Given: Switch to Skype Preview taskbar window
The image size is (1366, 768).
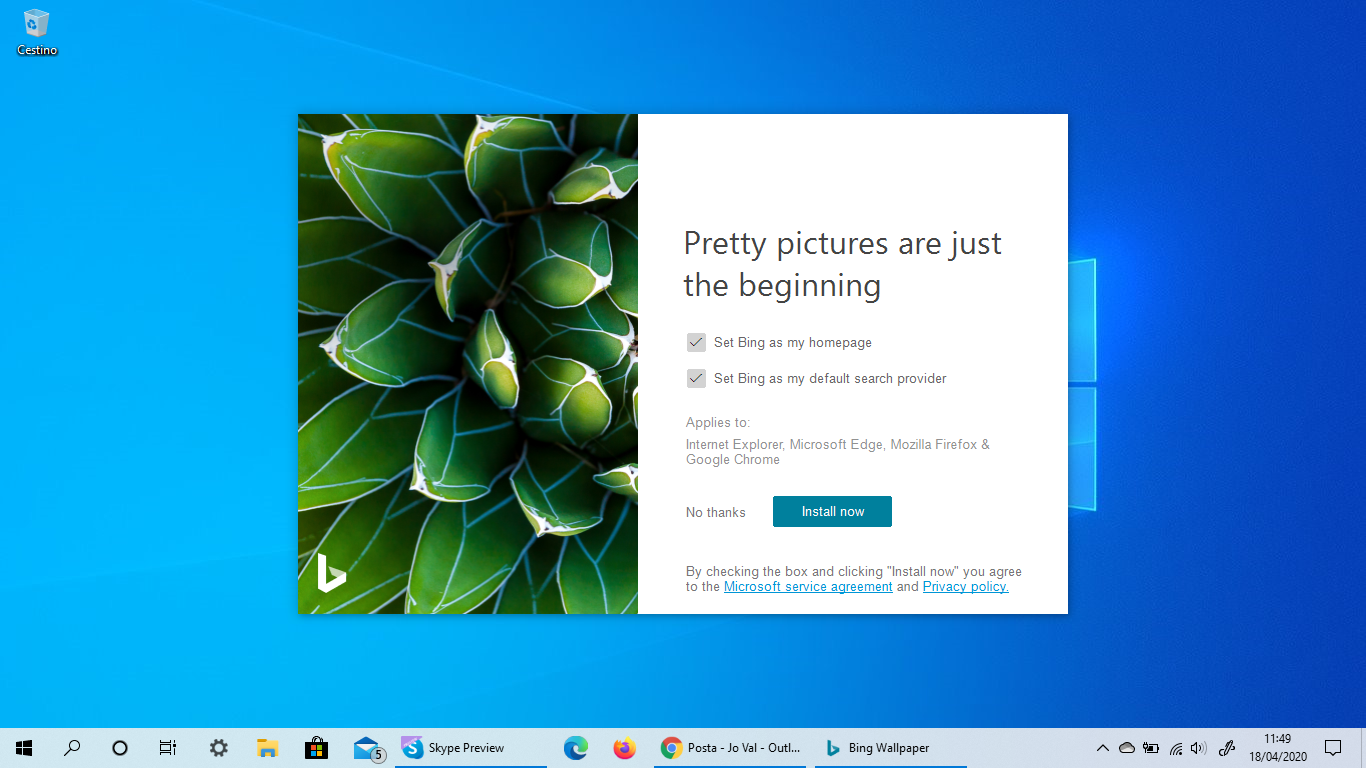Looking at the screenshot, I should point(471,748).
